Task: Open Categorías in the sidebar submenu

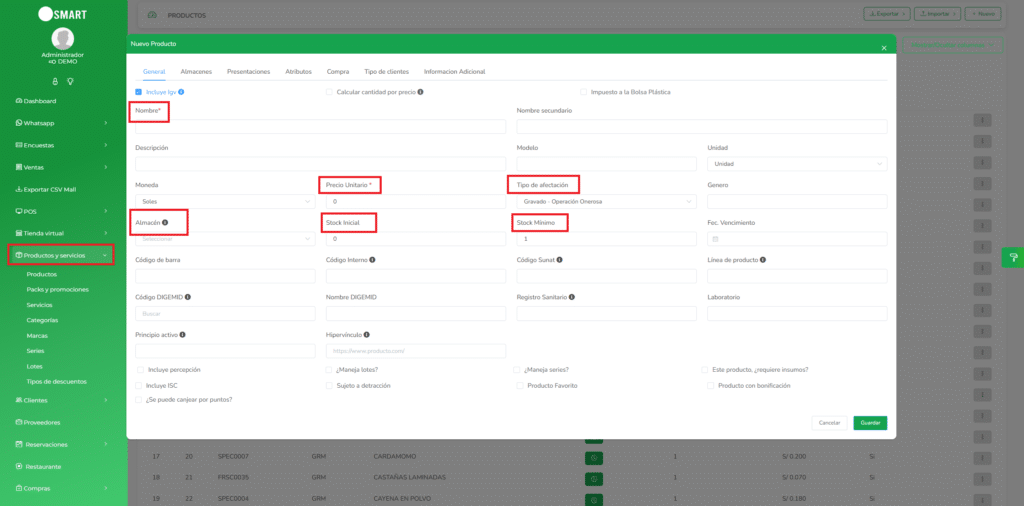Action: click(42, 320)
